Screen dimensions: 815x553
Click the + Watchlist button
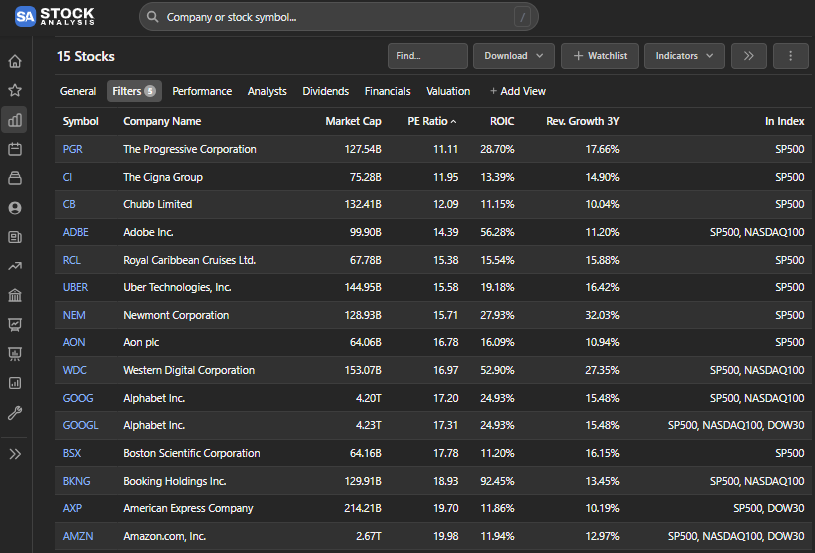tap(600, 56)
